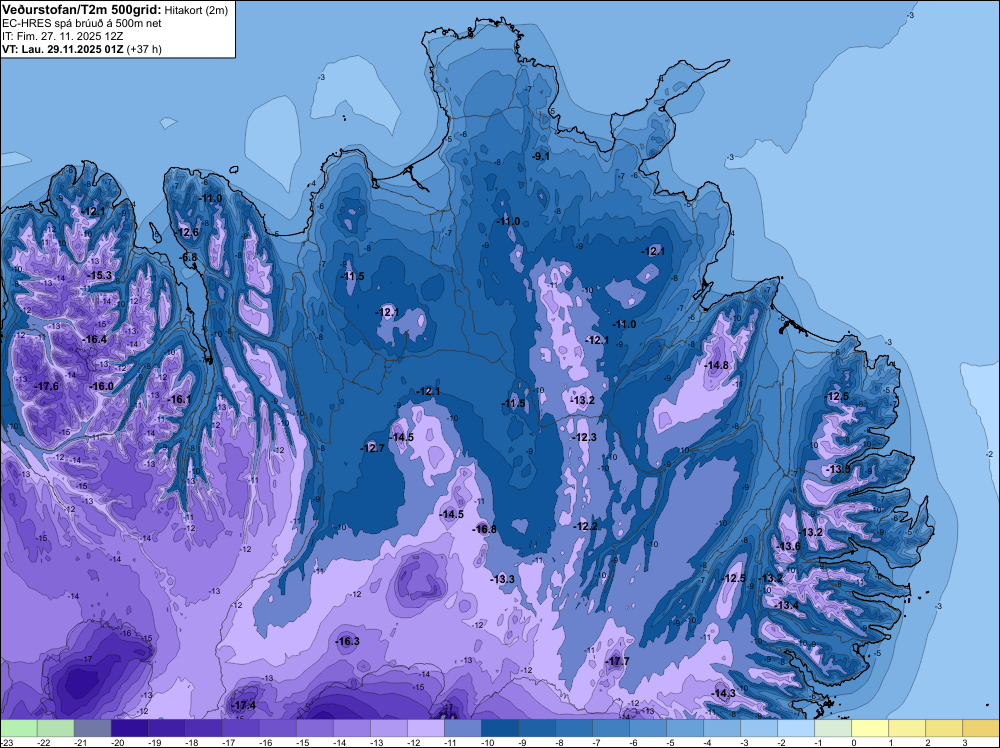Select the 'VT: Lau. 29.11.2025 01Z' line
Screen dimensions: 1000x748
pyautogui.click(x=63, y=49)
